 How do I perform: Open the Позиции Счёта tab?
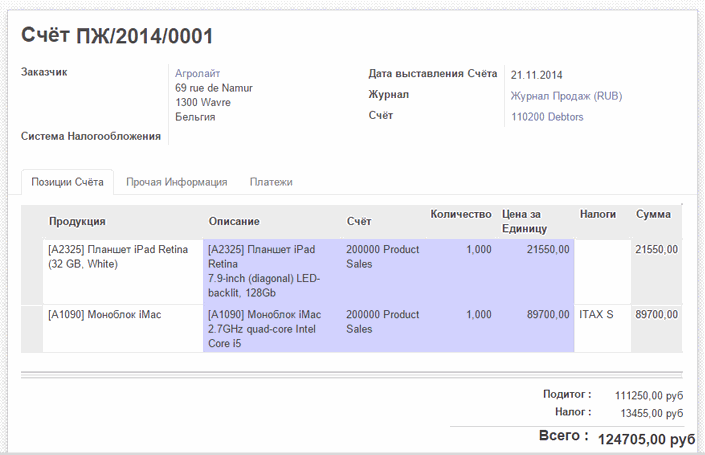click(x=67, y=182)
